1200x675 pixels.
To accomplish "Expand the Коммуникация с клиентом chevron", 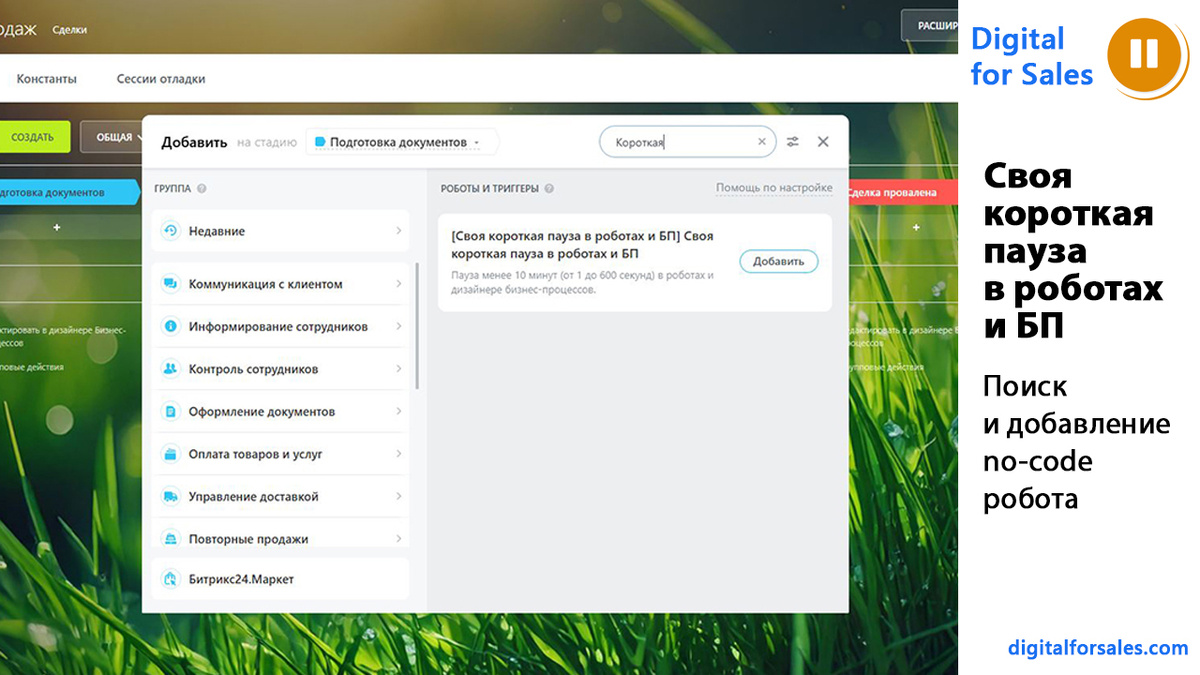I will (398, 284).
